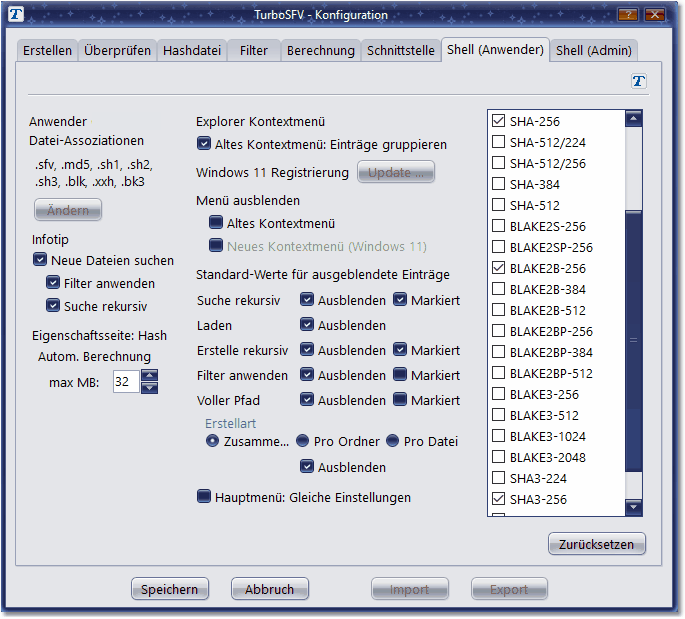Viewport: 685px width, 619px height.
Task: Click the Zurücksetzen button
Action: tap(596, 544)
